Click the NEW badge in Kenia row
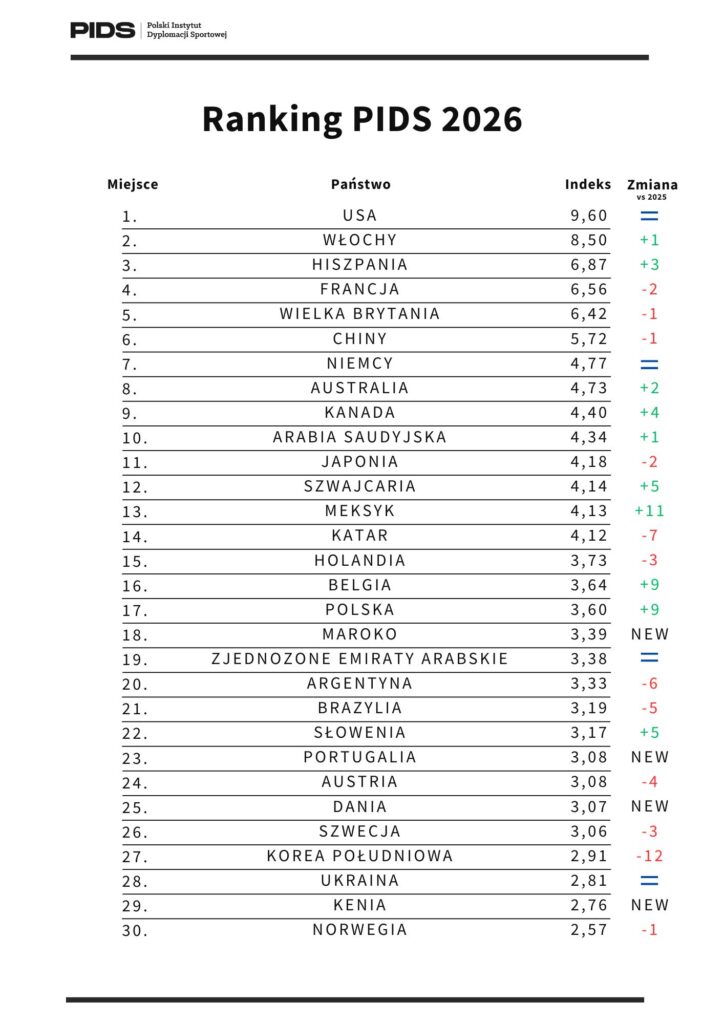The height and width of the screenshot is (1024, 724). [x=650, y=905]
